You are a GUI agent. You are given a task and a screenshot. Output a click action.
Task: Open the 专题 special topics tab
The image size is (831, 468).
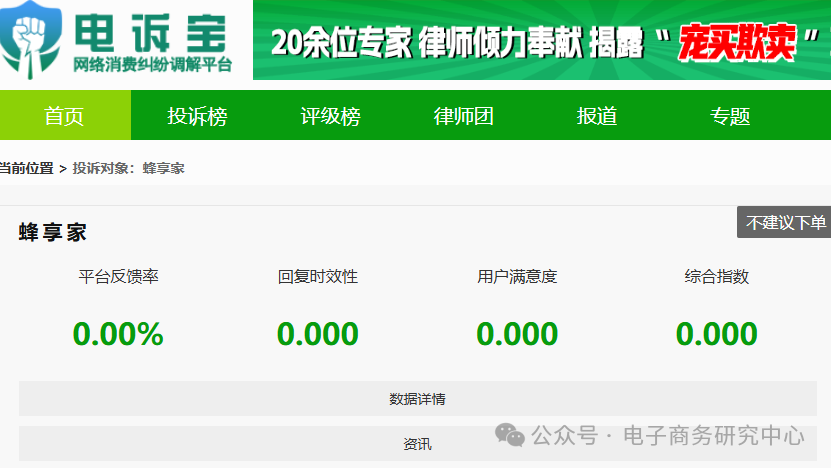730,115
